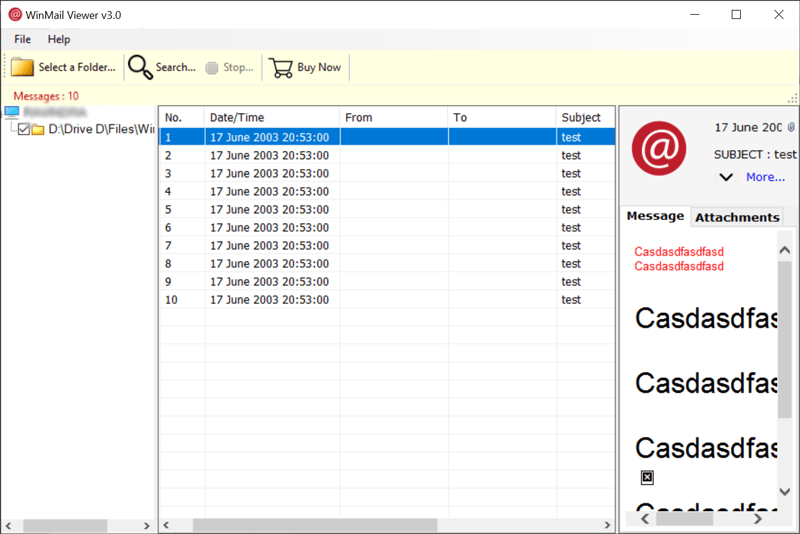
Task: Click the Select a Folder yellow folder icon
Action: click(x=22, y=67)
